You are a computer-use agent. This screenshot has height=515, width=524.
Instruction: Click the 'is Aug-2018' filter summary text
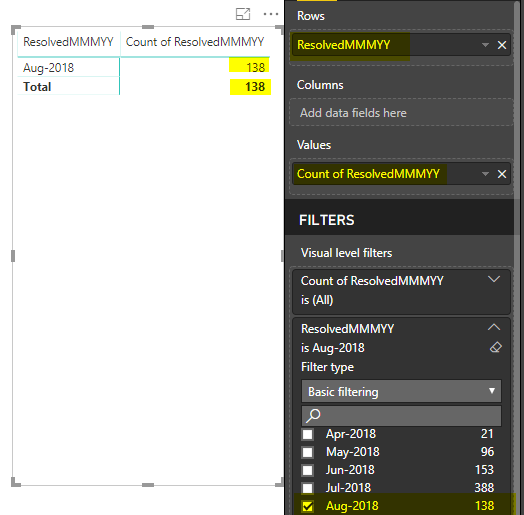pyautogui.click(x=333, y=348)
